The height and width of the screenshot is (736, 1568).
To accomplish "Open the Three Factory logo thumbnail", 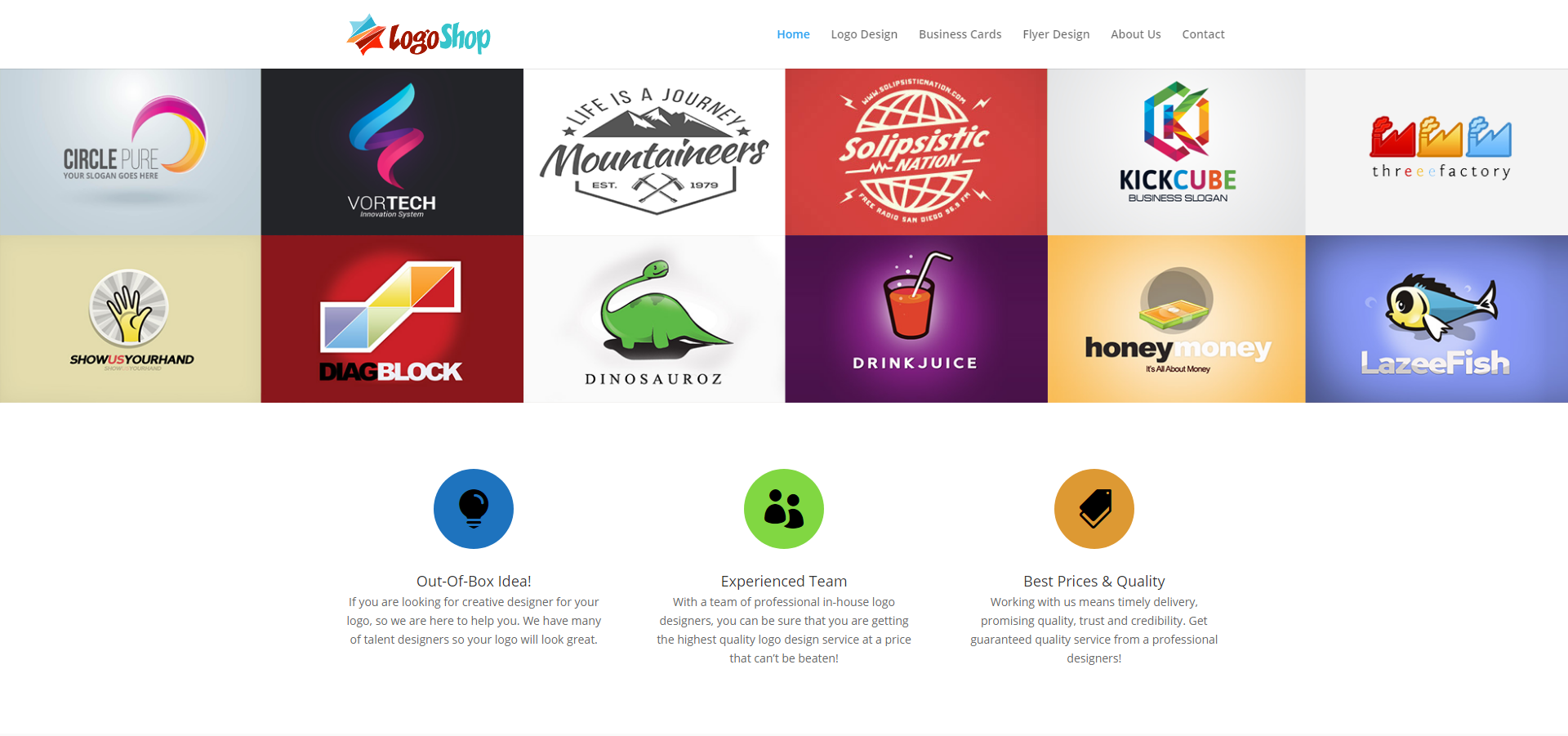I will point(1437,152).
